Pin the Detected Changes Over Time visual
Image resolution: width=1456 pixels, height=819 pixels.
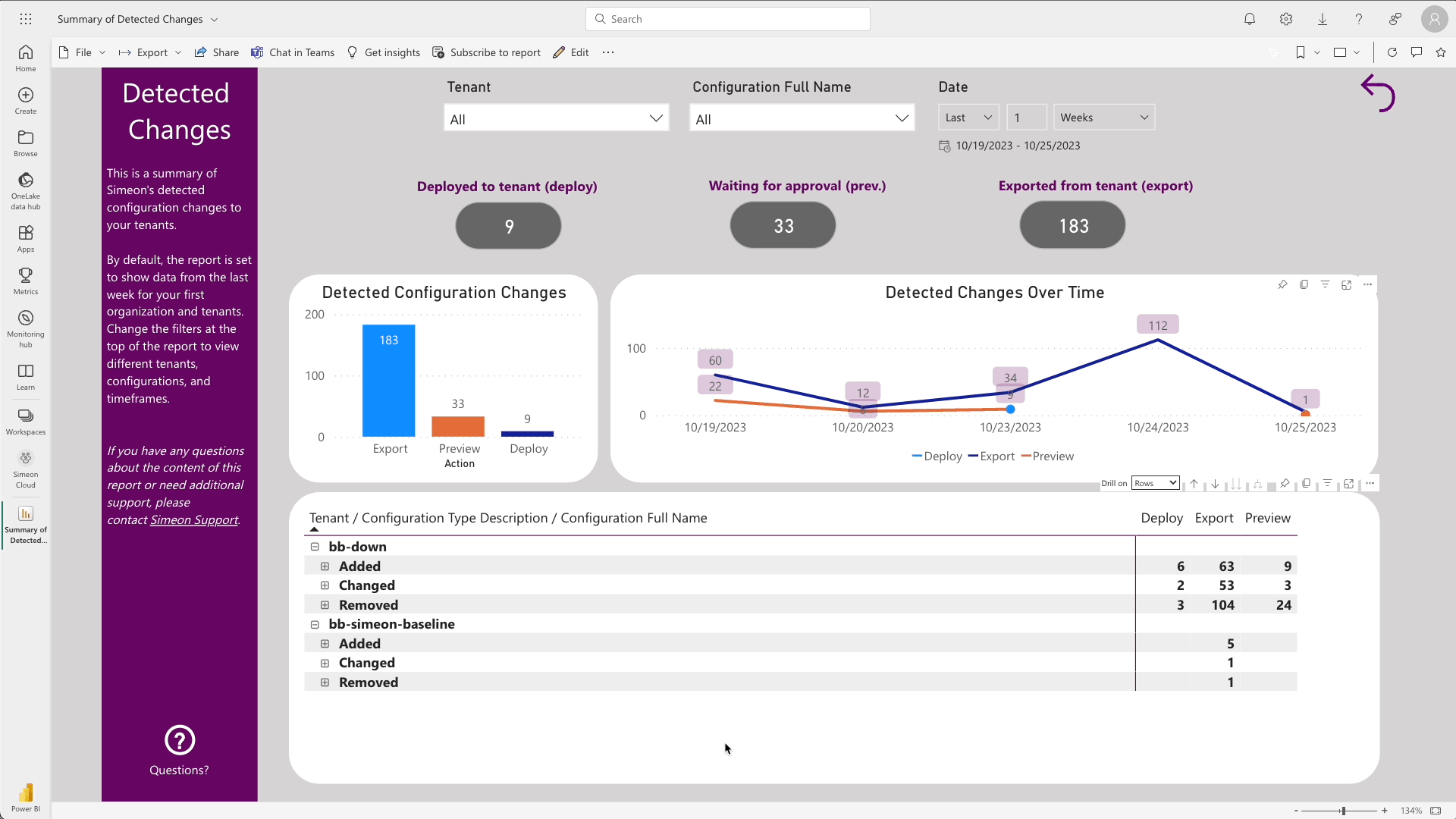tap(1283, 284)
